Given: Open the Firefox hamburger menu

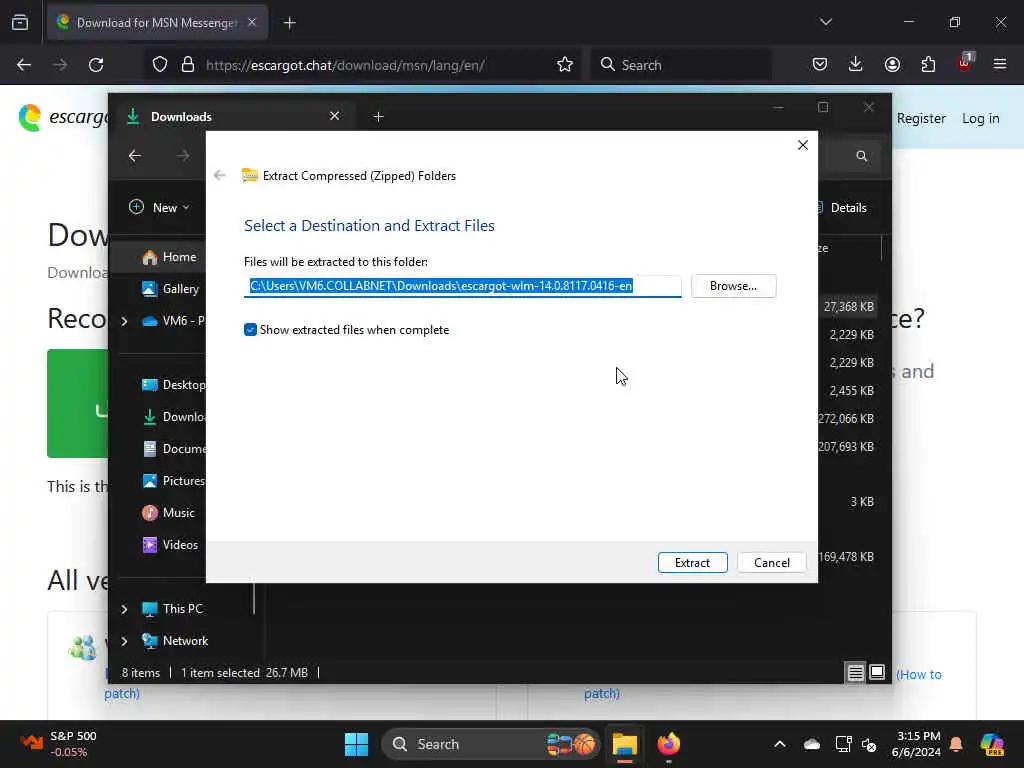Looking at the screenshot, I should 1000,65.
